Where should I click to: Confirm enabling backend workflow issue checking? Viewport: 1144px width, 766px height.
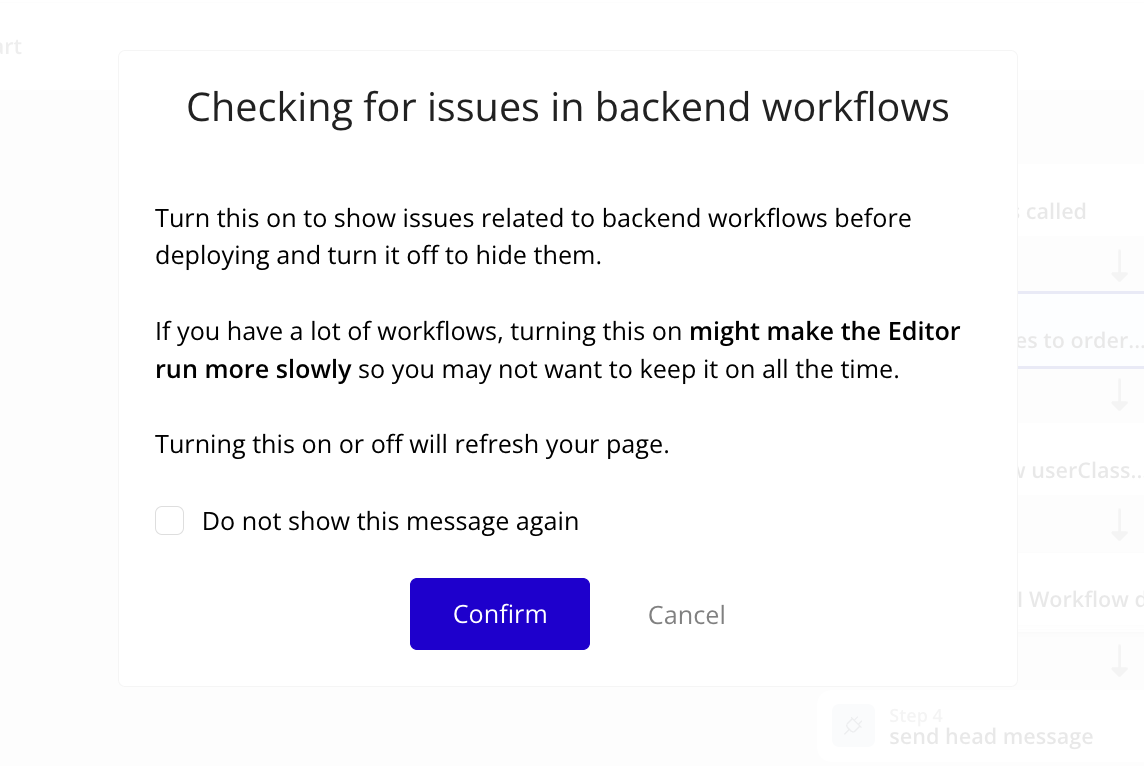pyautogui.click(x=500, y=614)
